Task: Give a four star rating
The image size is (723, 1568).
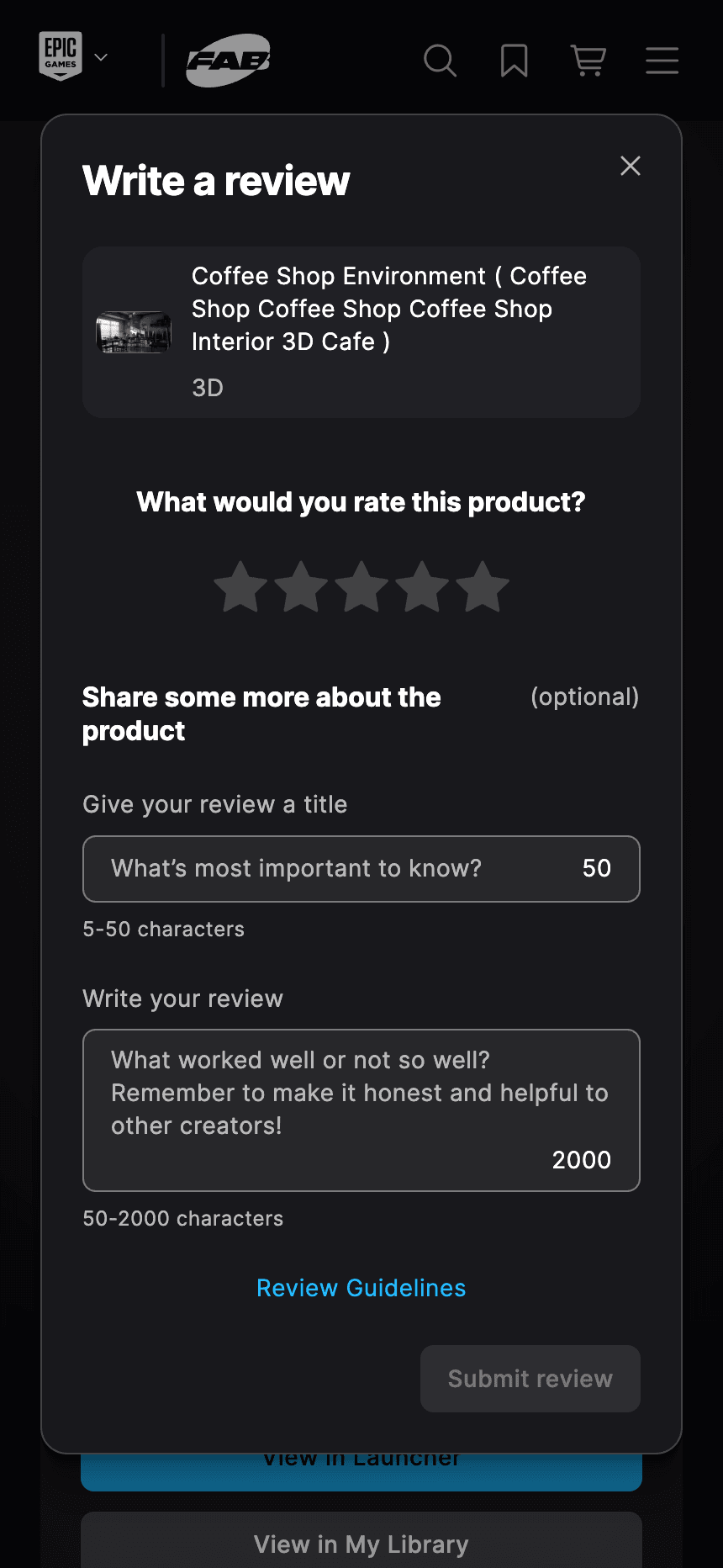Action: coord(422,586)
